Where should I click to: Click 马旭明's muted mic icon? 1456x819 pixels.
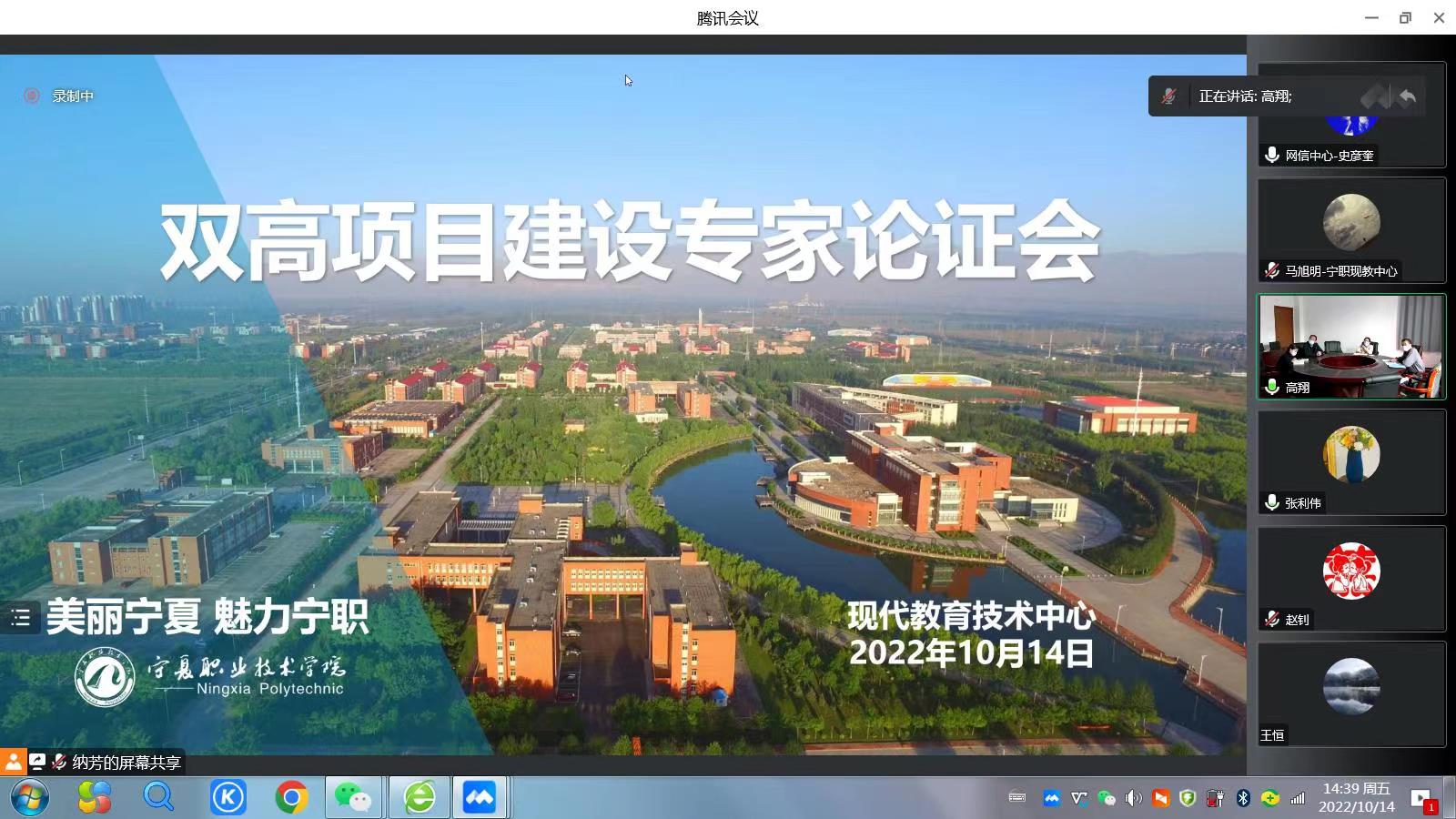[x=1272, y=270]
